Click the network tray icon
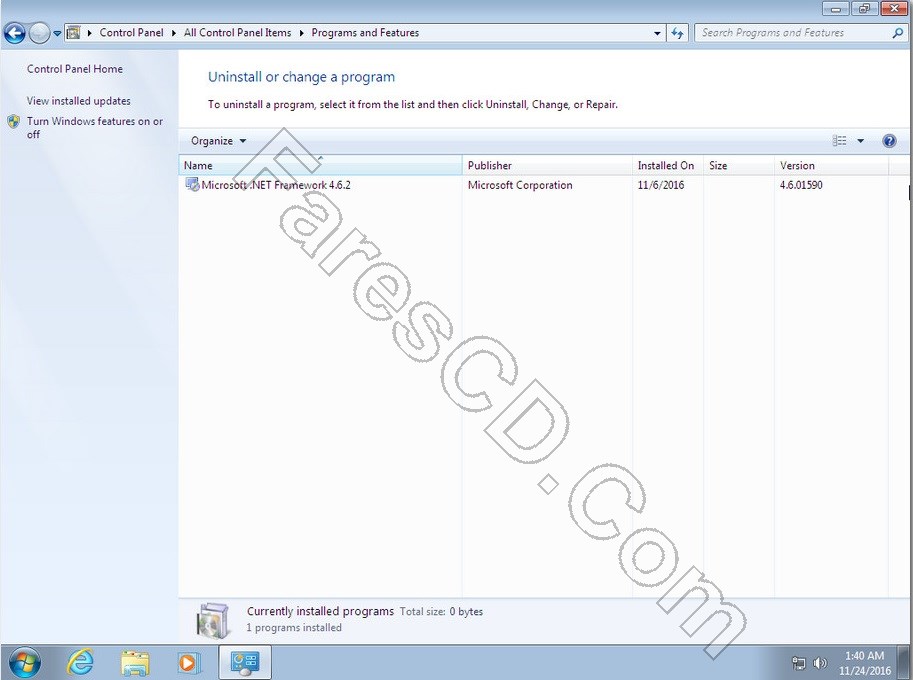Viewport: 913px width, 680px height. pyautogui.click(x=799, y=663)
